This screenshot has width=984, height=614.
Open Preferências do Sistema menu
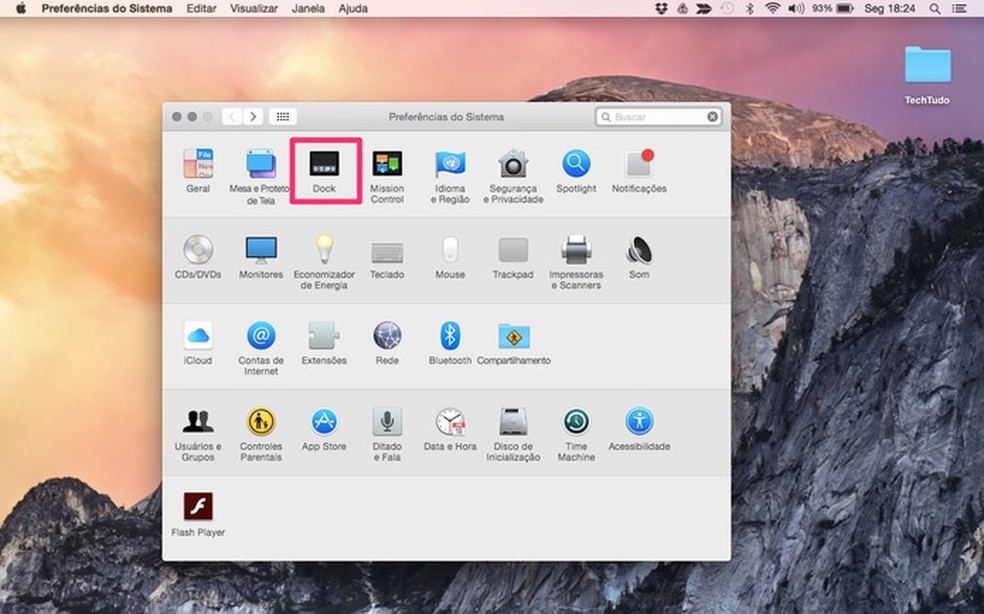[107, 9]
